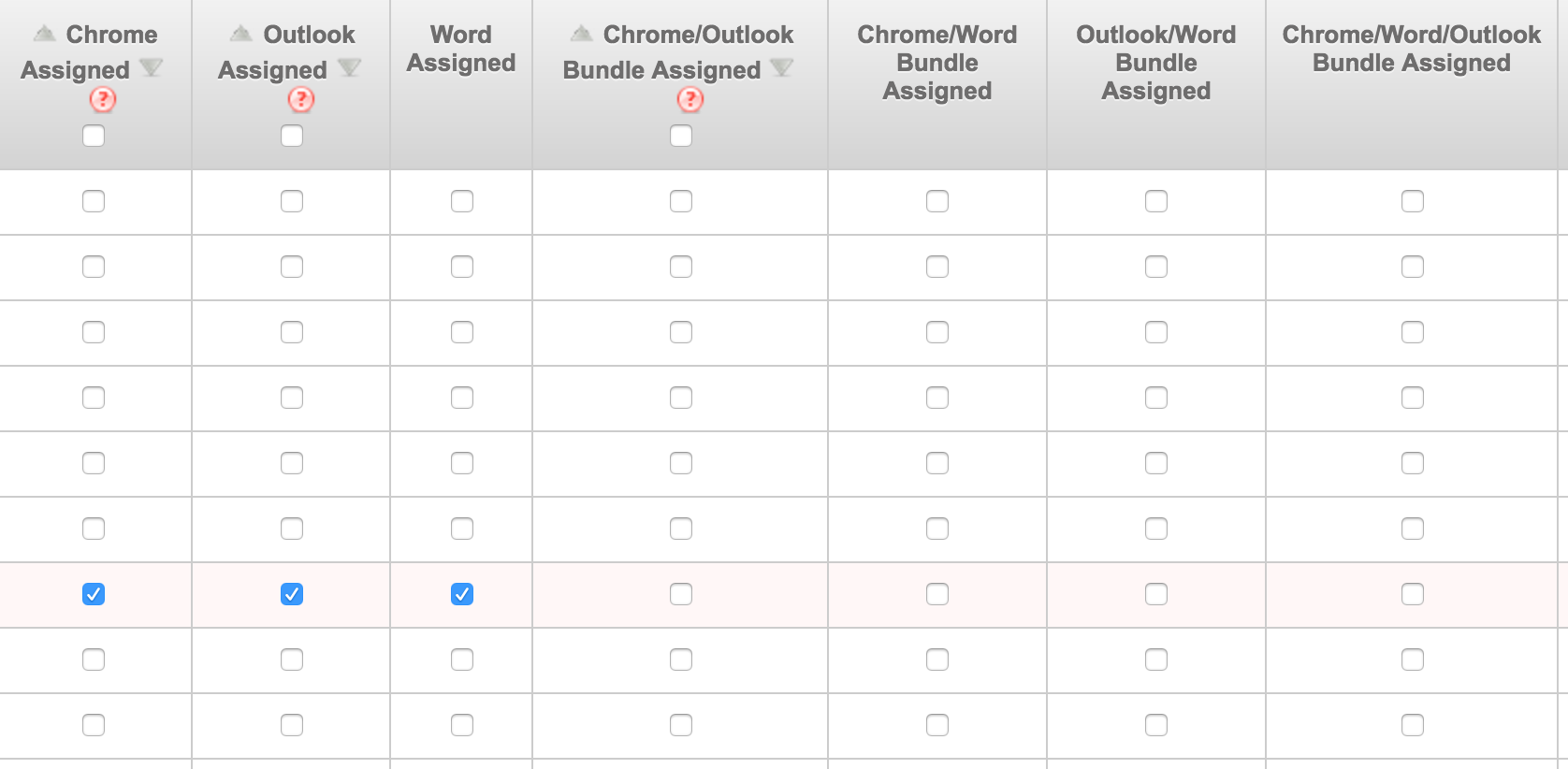Toggle select-all checkbox in Outlook Assigned header
This screenshot has width=1568, height=769.
click(292, 136)
